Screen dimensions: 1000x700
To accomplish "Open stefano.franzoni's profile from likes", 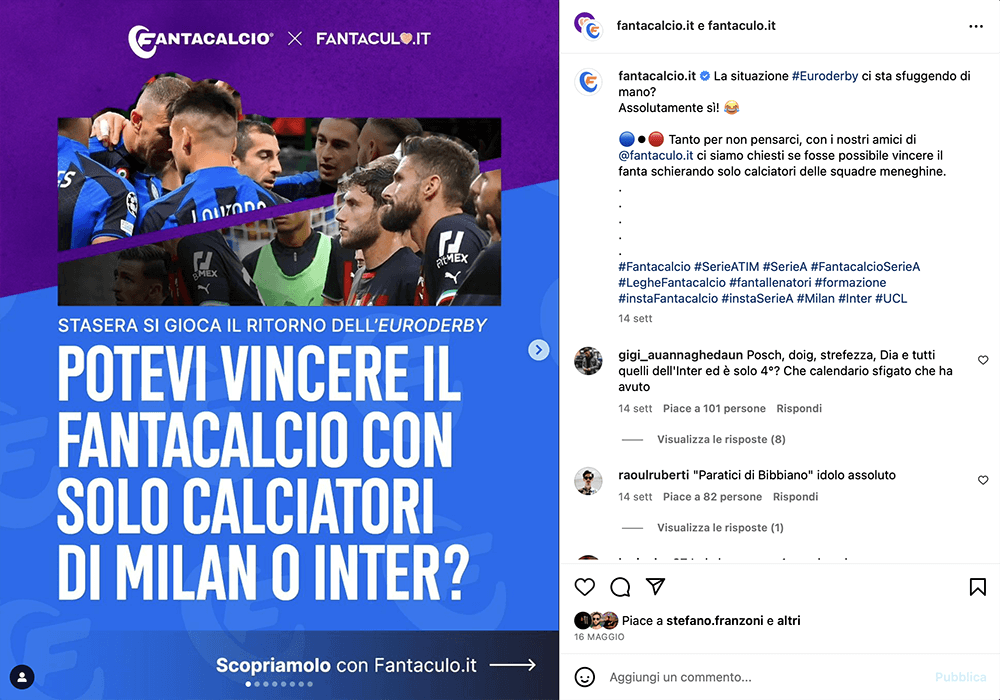I will pos(714,620).
